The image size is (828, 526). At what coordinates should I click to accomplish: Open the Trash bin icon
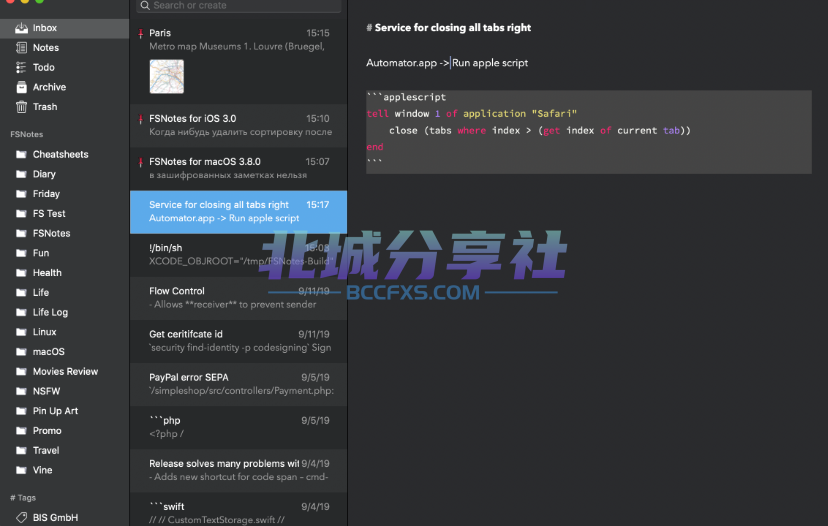point(21,107)
